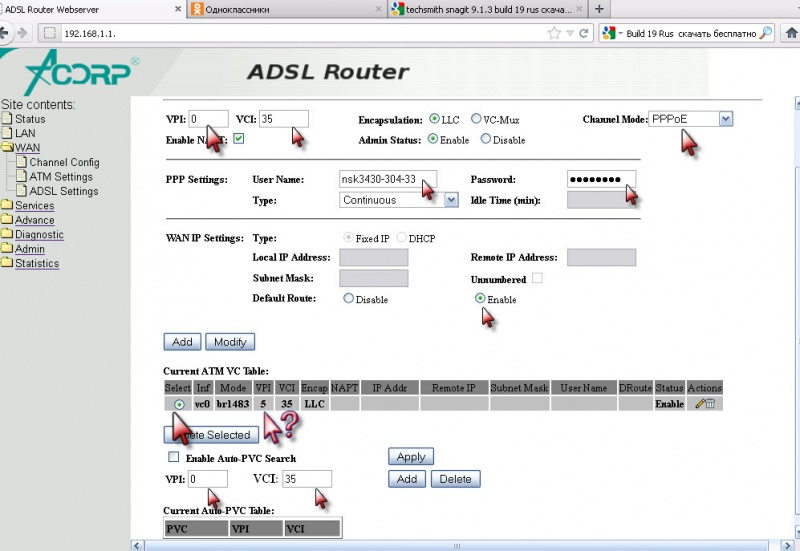Click the User Name input field

pyautogui.click(x=386, y=180)
